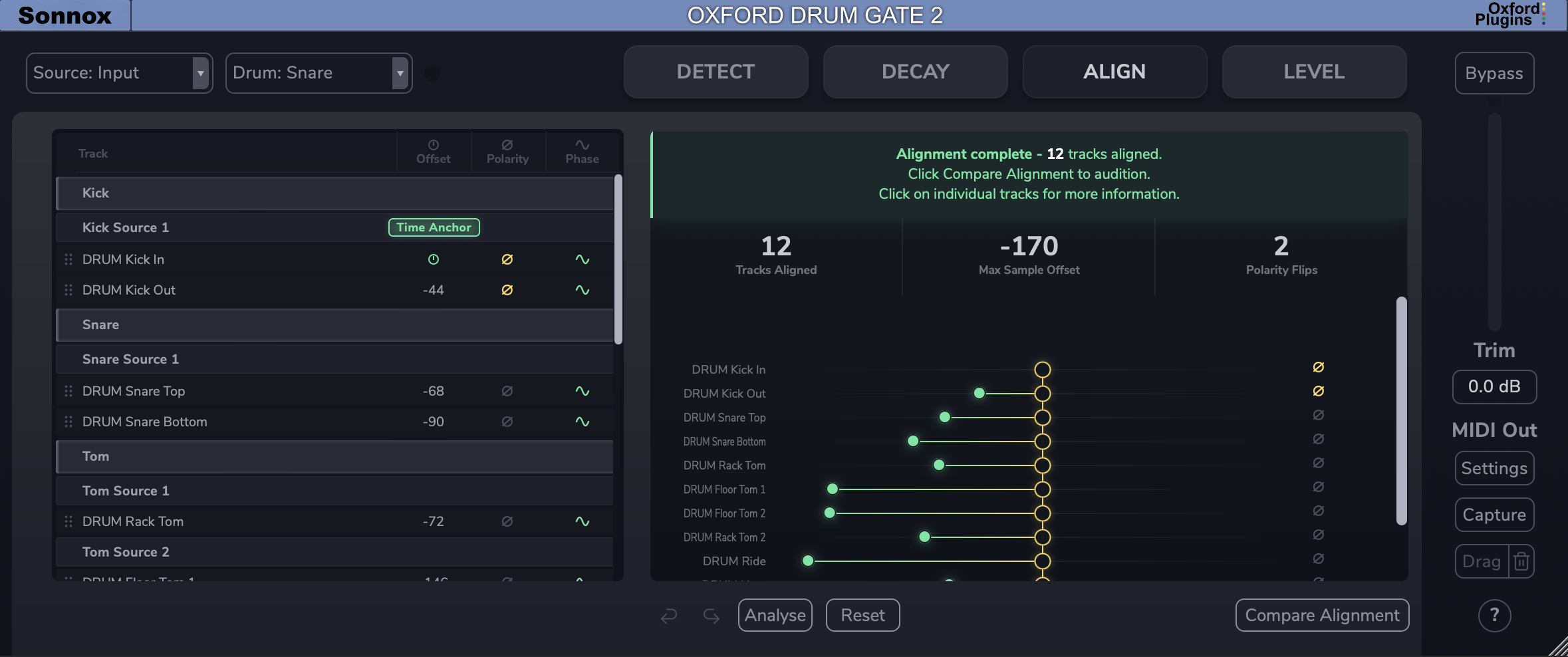Collapse the Kick group header
This screenshot has height=657, width=1568.
tap(335, 193)
